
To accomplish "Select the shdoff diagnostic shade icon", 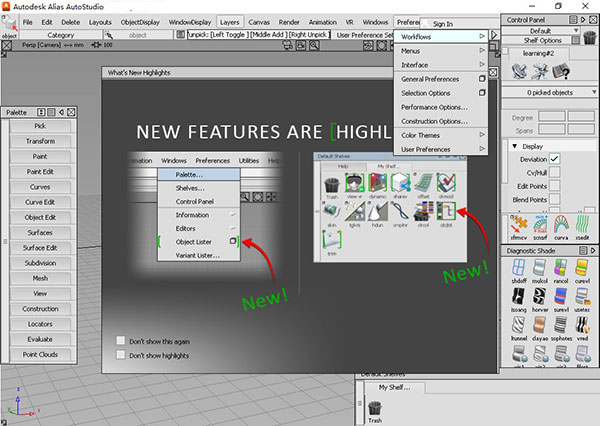I will tap(517, 267).
